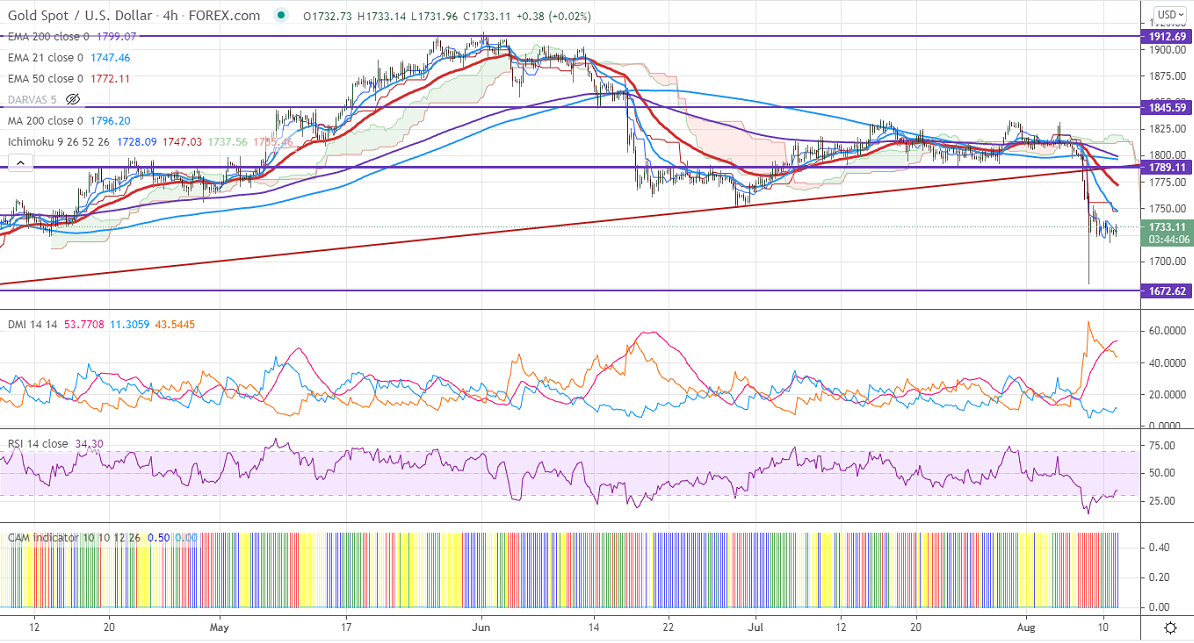The image size is (1194, 643).
Task: Click 25.00 on the RSI axis
Action: point(1162,501)
